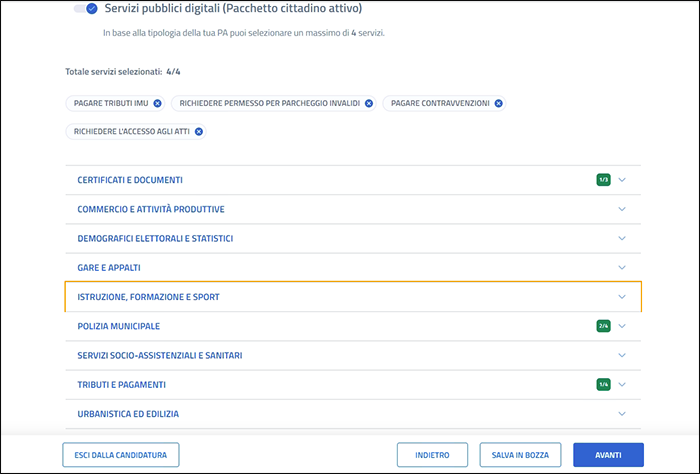Click the 1/3 badge on Certificati e Documenti
Screen dimensions: 700x474
[603, 180]
